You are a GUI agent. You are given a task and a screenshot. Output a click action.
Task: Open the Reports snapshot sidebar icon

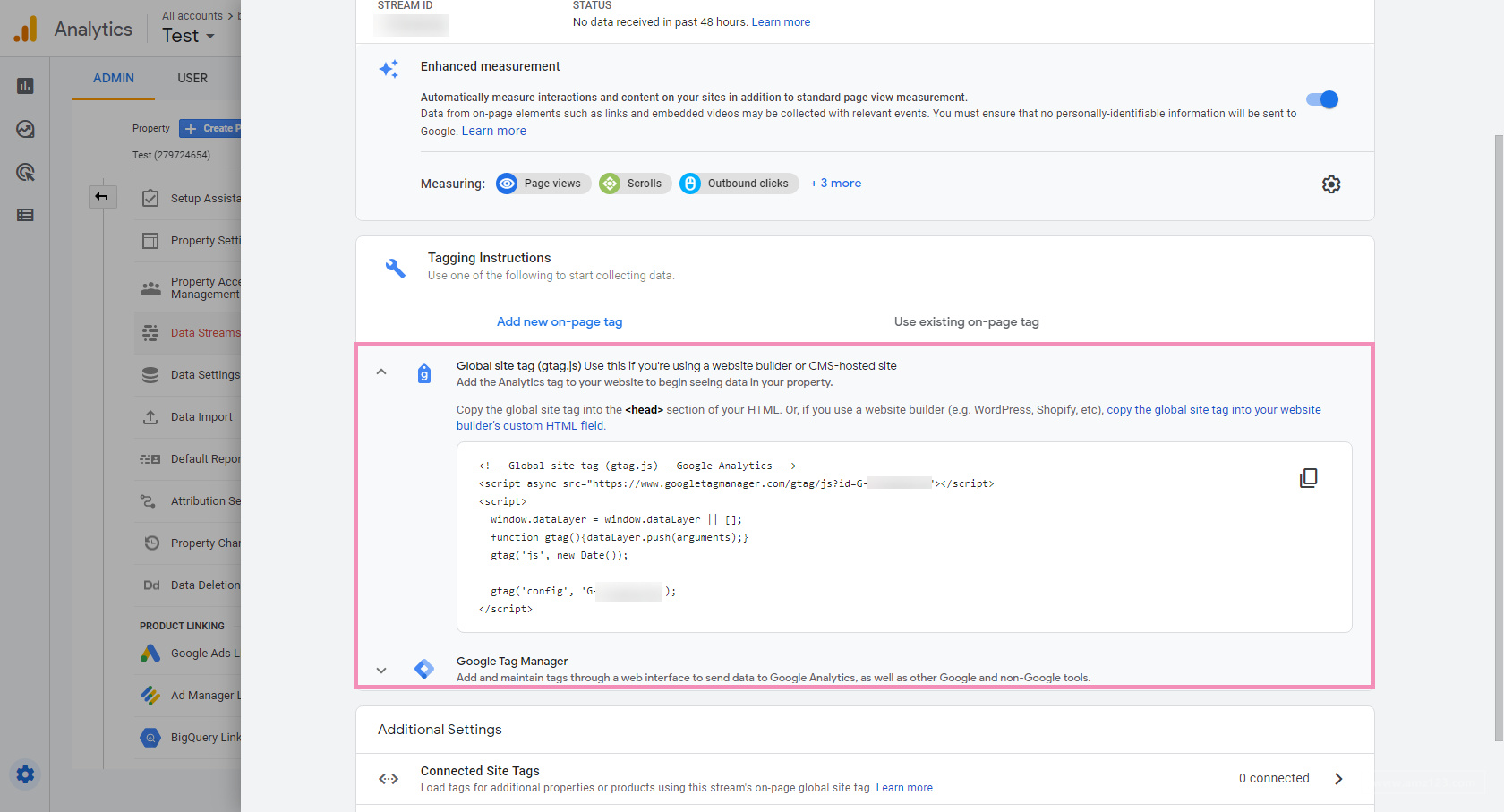pyautogui.click(x=25, y=86)
